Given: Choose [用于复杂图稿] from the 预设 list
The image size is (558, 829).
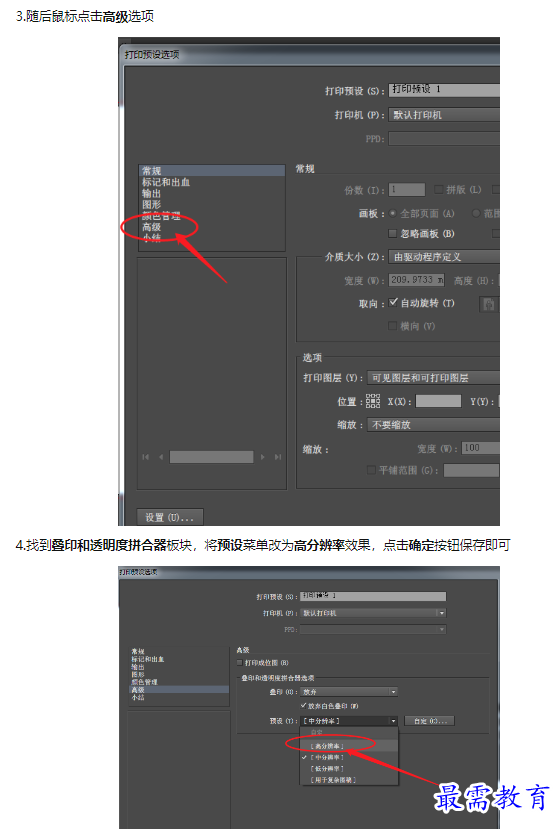Looking at the screenshot, I should tap(349, 780).
